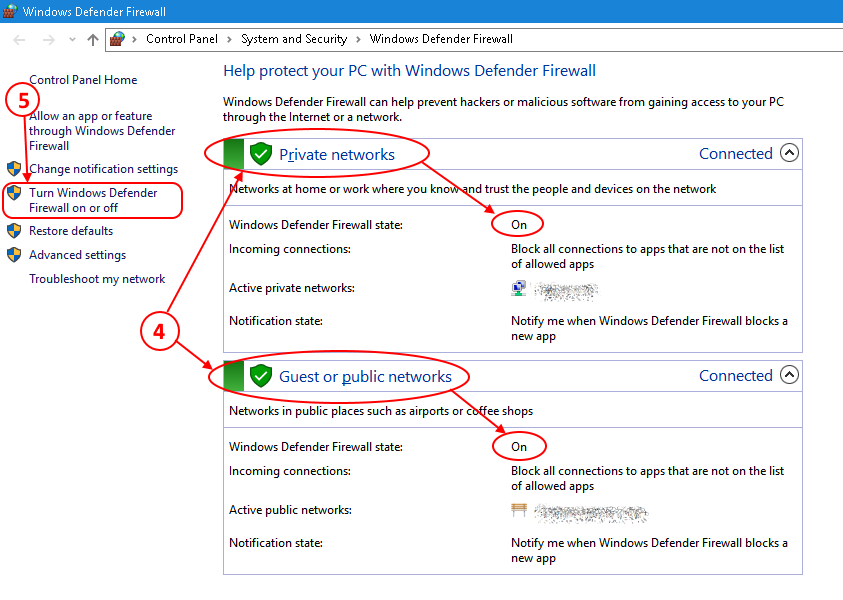Go up one level with Up arrow

coord(92,39)
